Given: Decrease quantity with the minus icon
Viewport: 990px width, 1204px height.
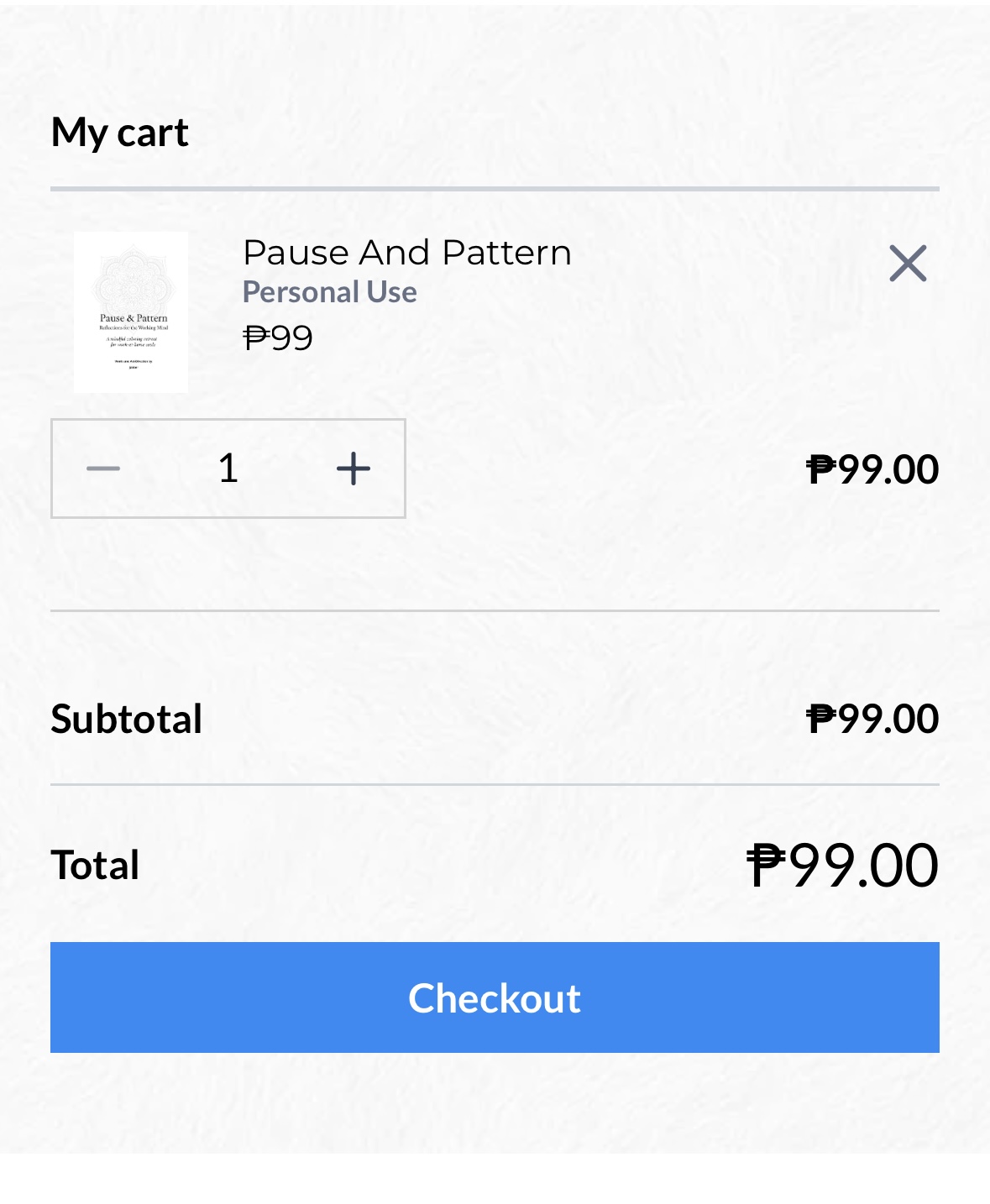Looking at the screenshot, I should click(103, 469).
